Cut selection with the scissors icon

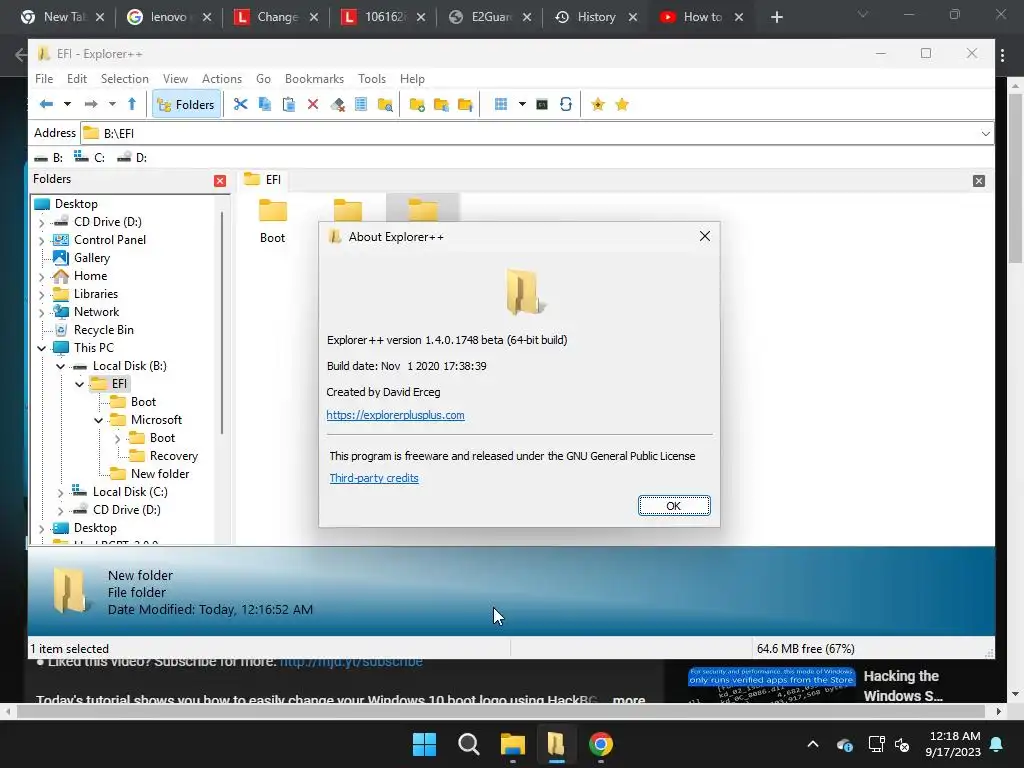240,104
